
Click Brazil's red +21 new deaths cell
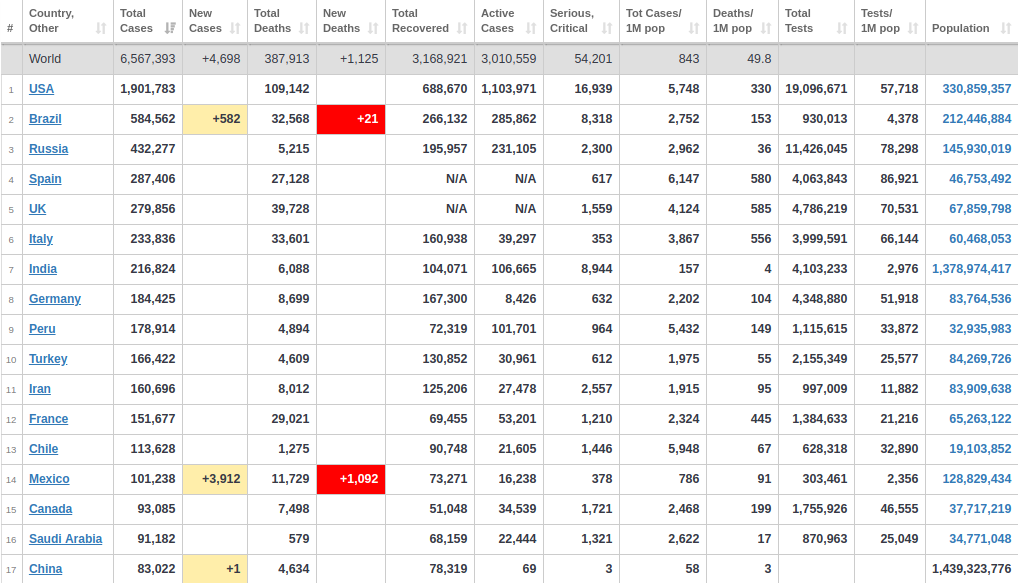pos(351,119)
